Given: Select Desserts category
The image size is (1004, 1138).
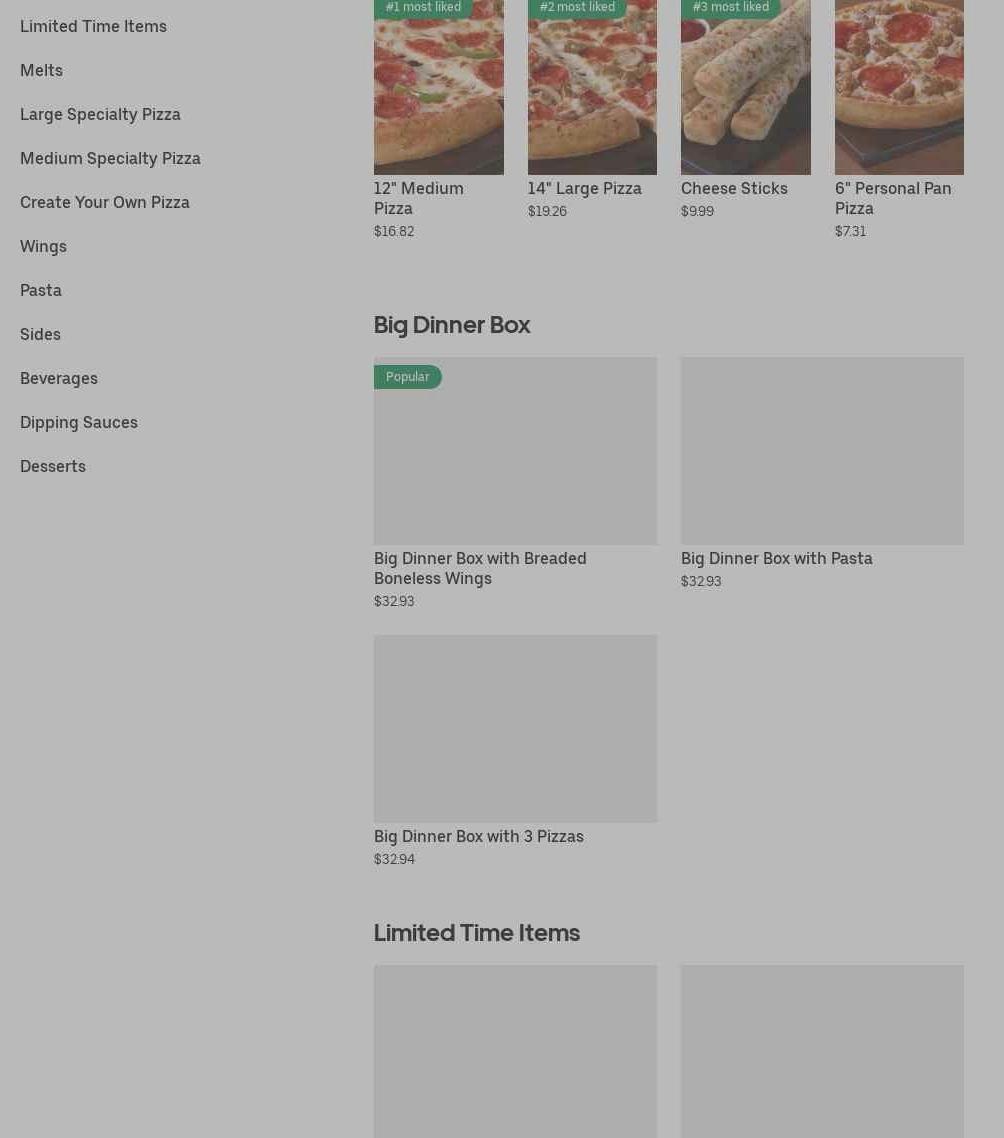Looking at the screenshot, I should coord(53,466).
